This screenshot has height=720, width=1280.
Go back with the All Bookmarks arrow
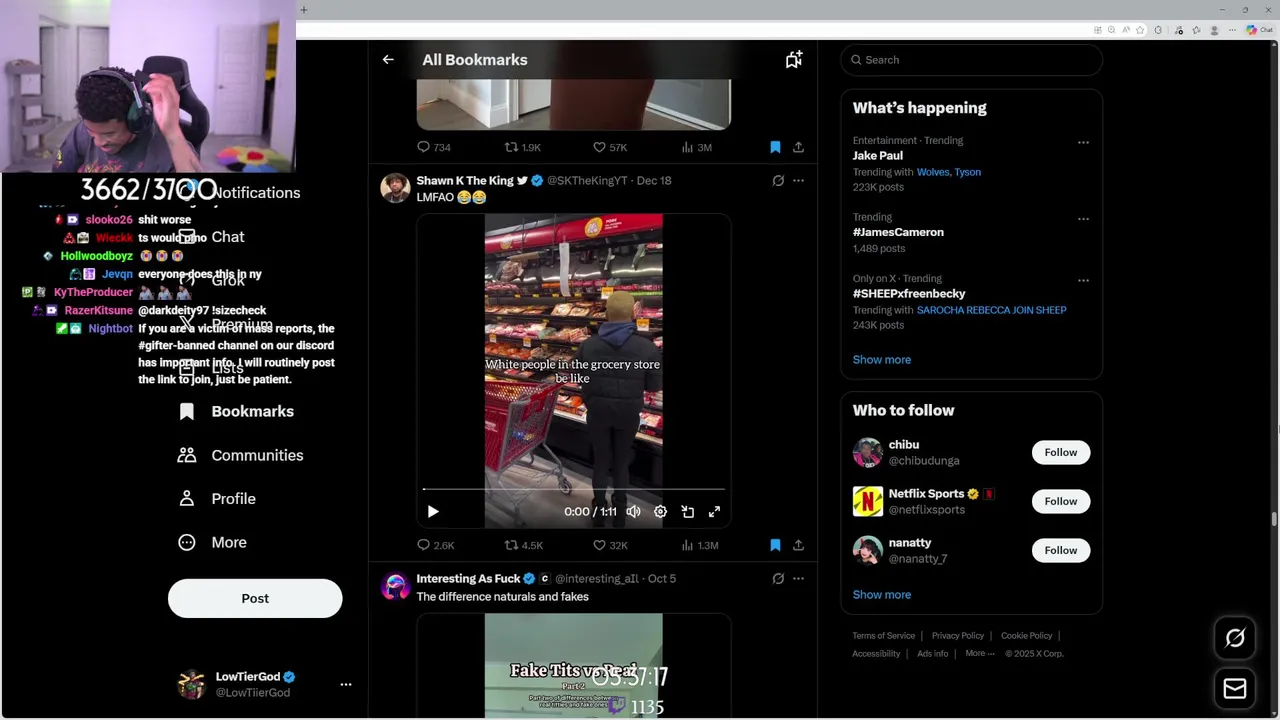[388, 60]
